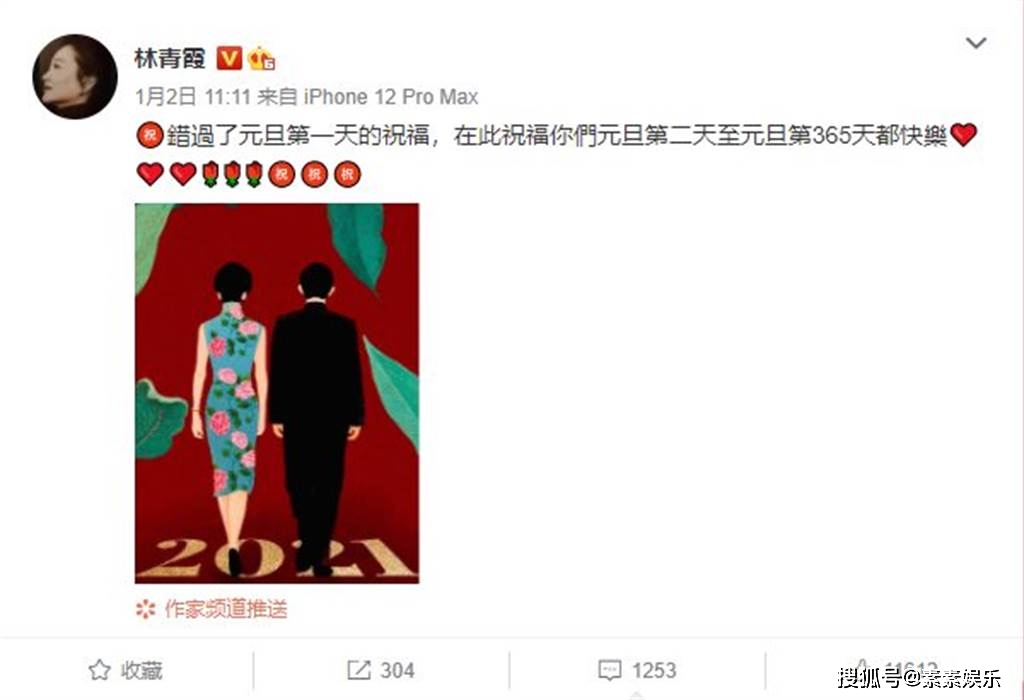Click the username 林青霞
The image size is (1024, 700).
click(x=170, y=59)
